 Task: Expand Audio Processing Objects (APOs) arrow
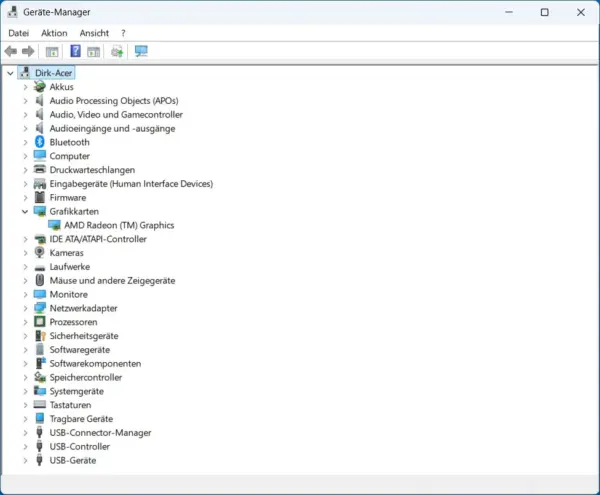(x=25, y=101)
